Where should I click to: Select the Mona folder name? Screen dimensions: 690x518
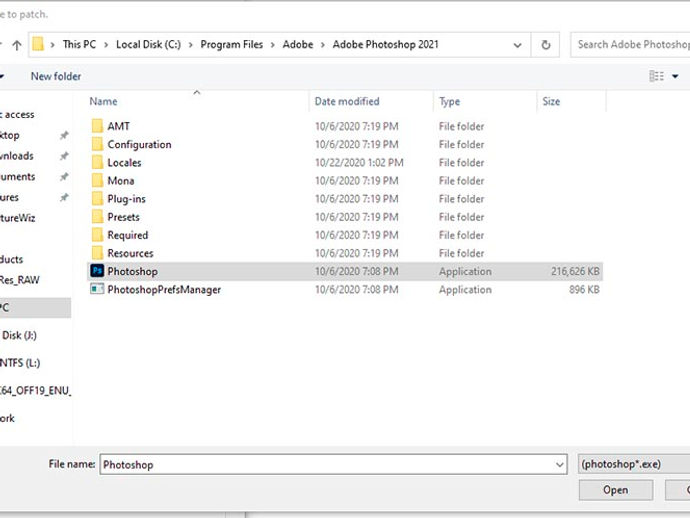click(121, 181)
